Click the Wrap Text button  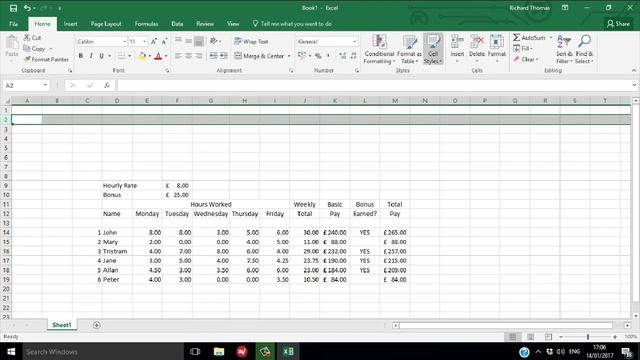coord(251,41)
